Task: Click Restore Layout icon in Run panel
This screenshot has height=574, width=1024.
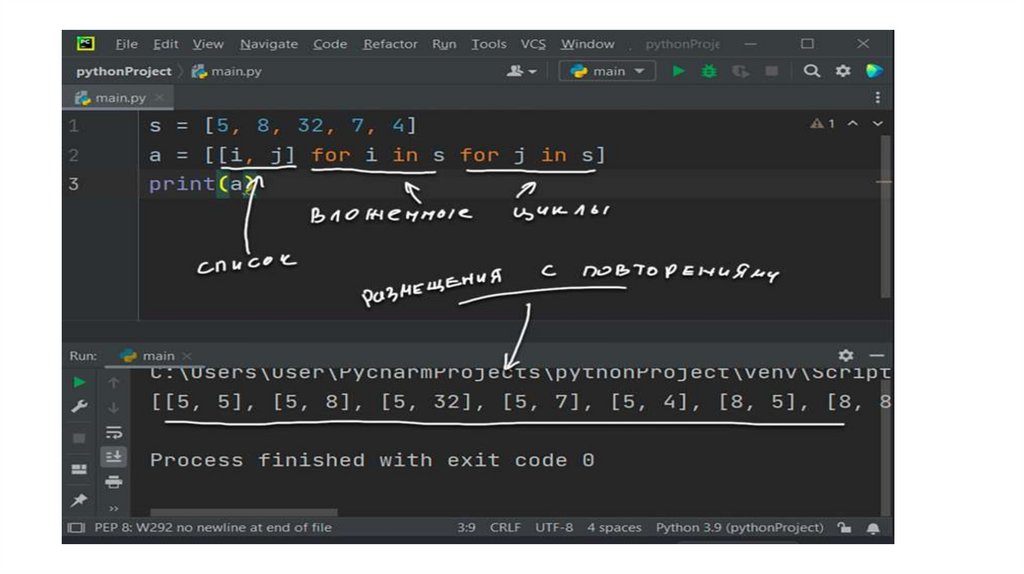Action: click(x=79, y=470)
